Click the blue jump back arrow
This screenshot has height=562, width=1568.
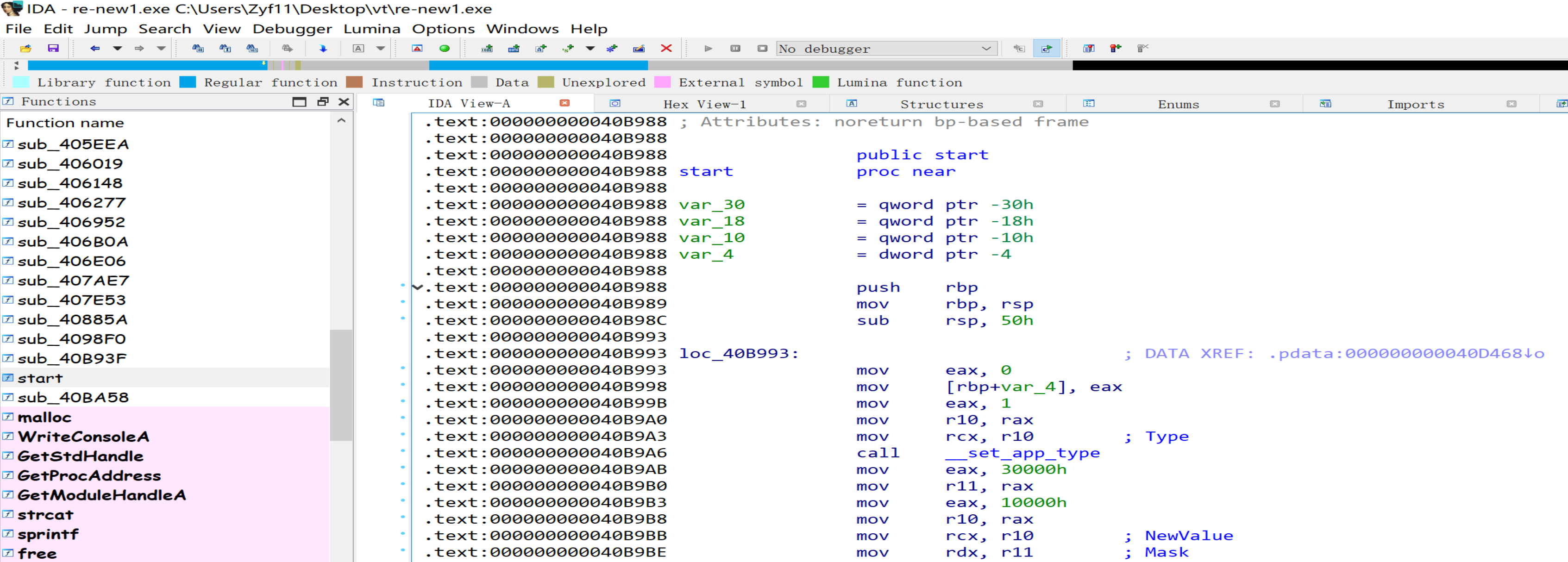[x=94, y=49]
